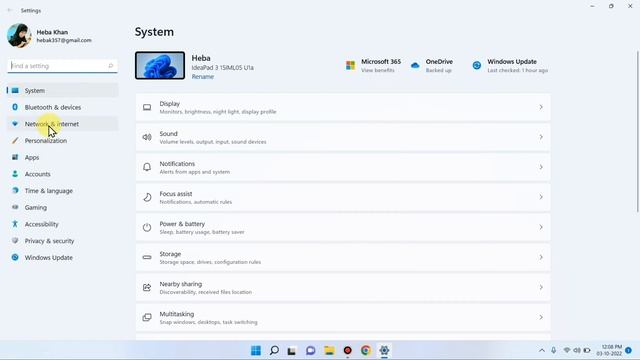Open the Settings gear on taskbar

(384, 350)
